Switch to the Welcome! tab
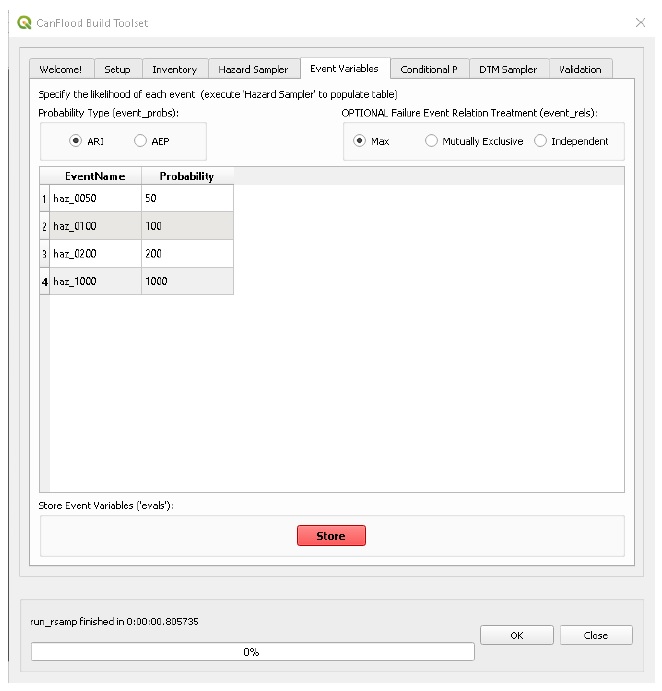The width and height of the screenshot is (662, 691). pos(61,69)
